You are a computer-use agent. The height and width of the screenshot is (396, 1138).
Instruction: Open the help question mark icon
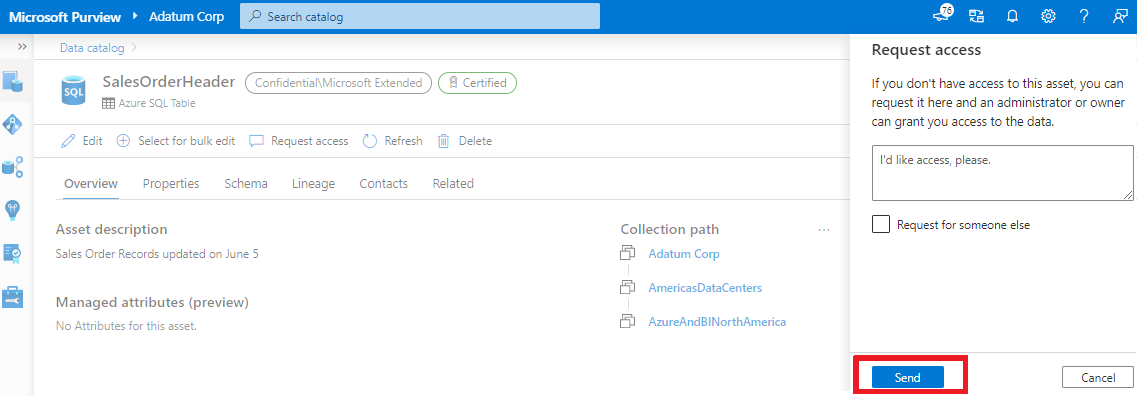[1084, 17]
